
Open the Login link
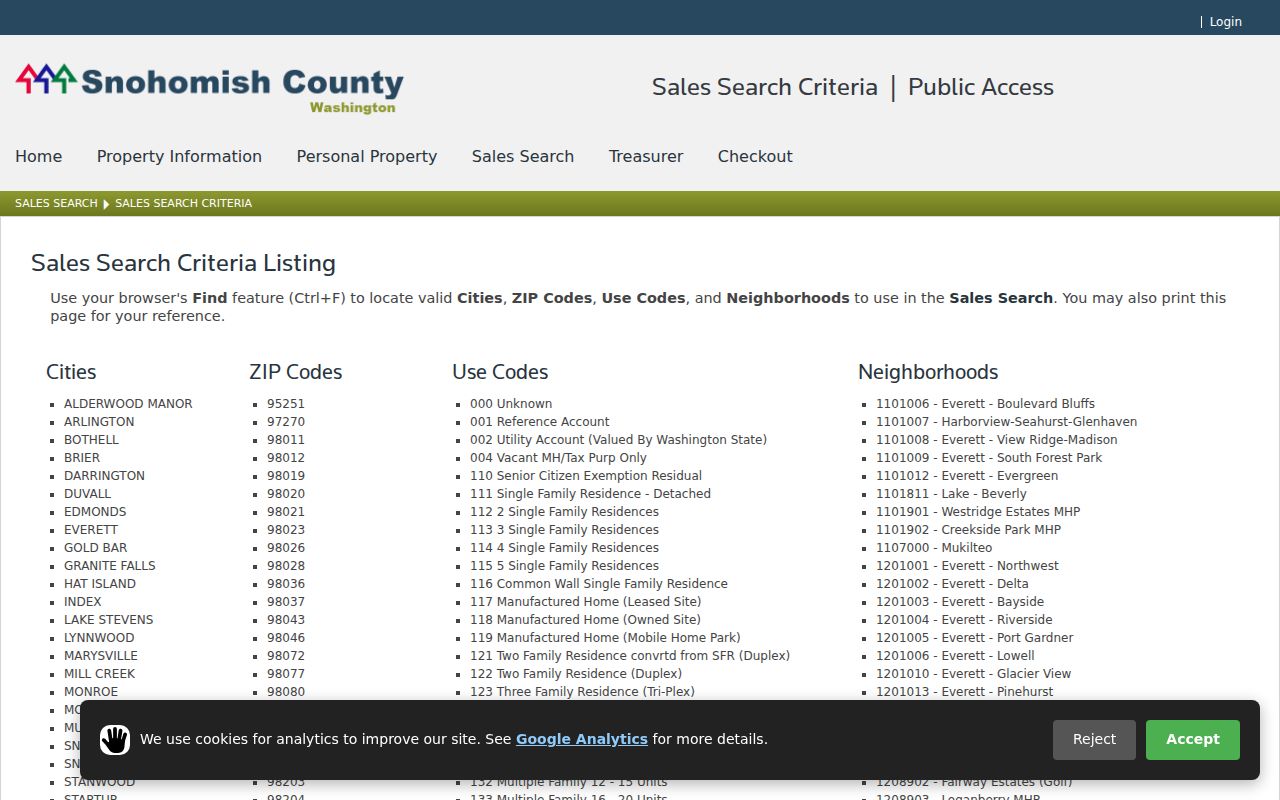1225,21
